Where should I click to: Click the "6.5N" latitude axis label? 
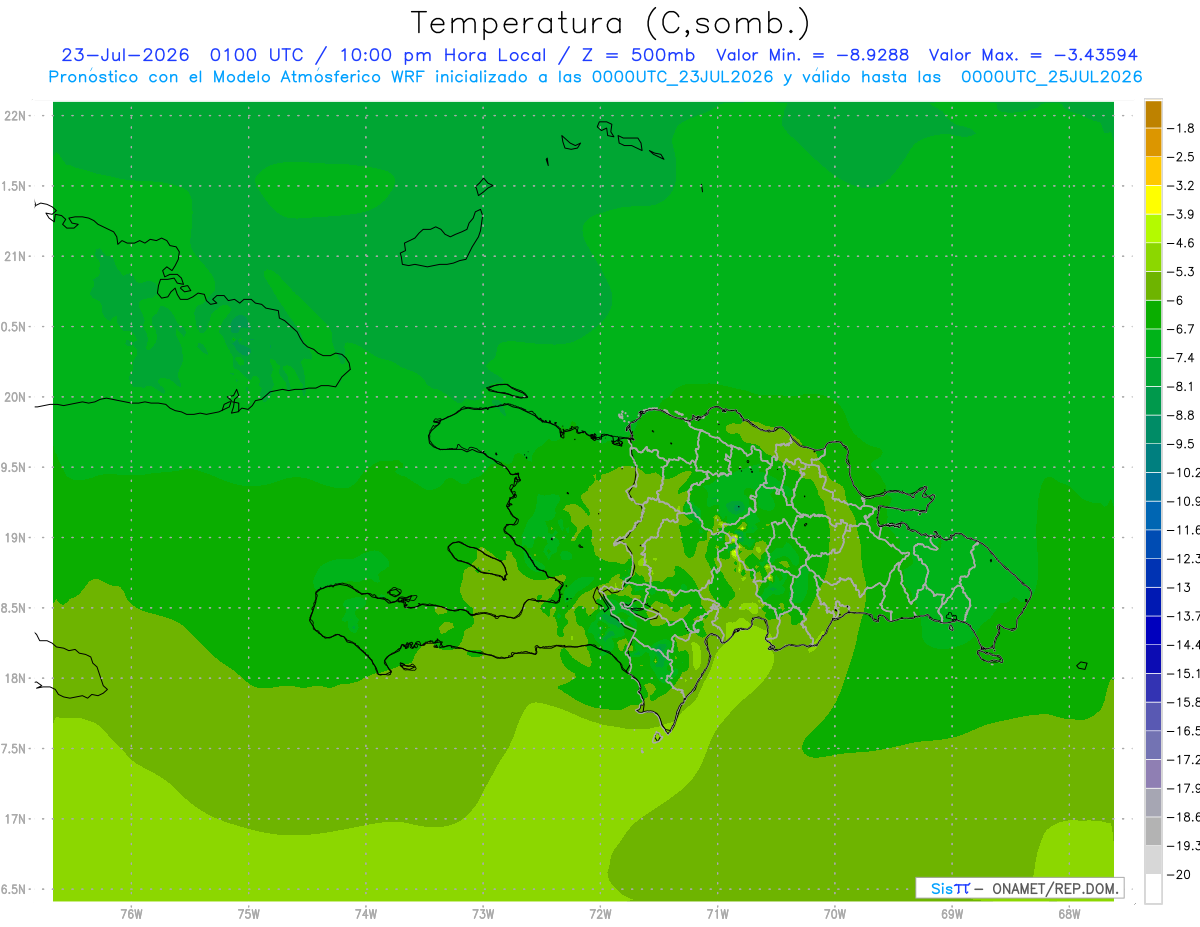pyautogui.click(x=14, y=889)
